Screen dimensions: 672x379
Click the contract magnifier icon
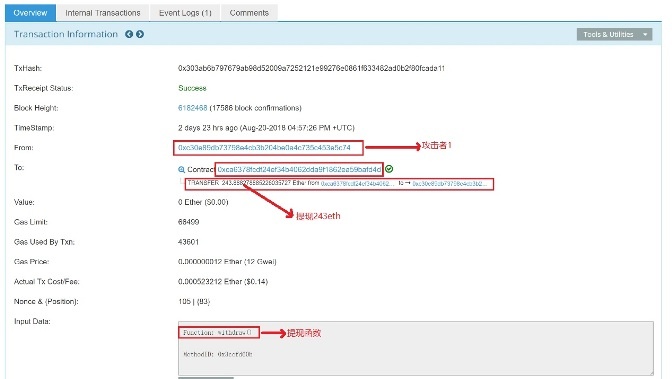[181, 170]
